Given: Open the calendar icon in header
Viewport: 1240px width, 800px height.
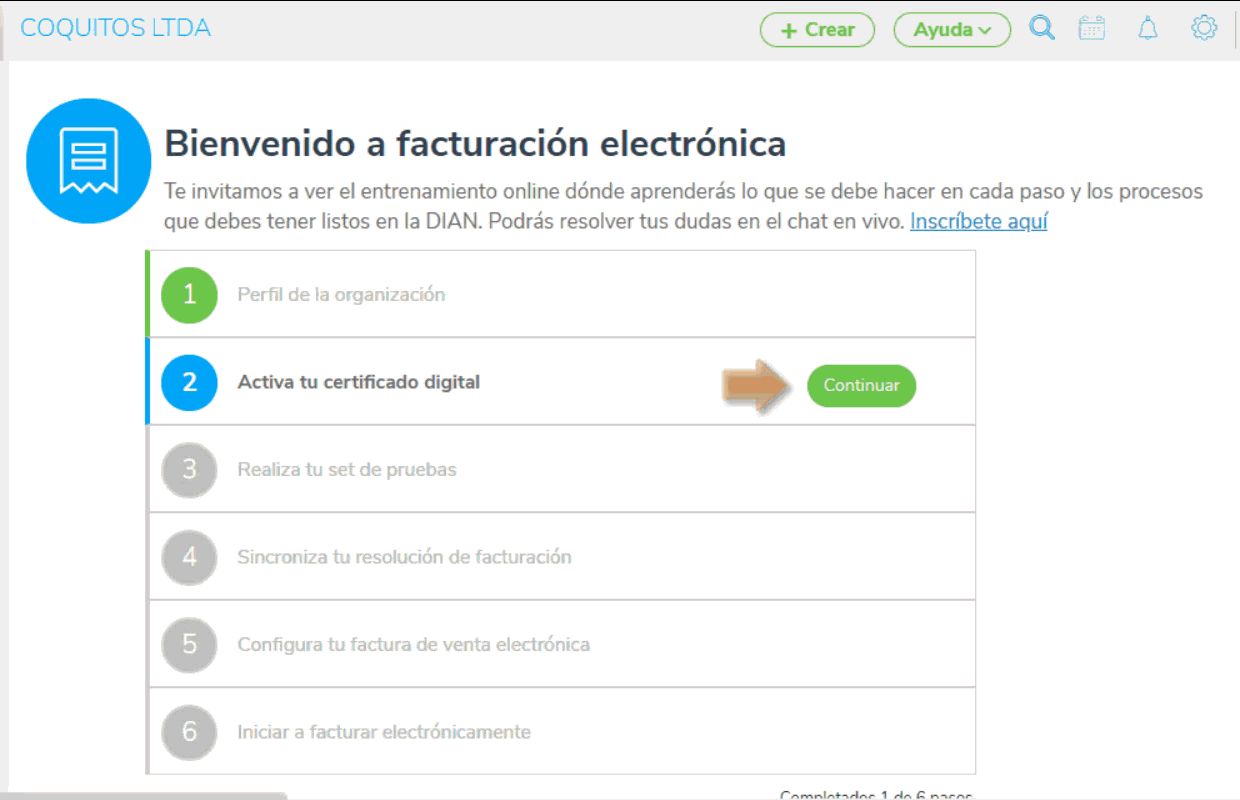Looking at the screenshot, I should click(x=1092, y=28).
